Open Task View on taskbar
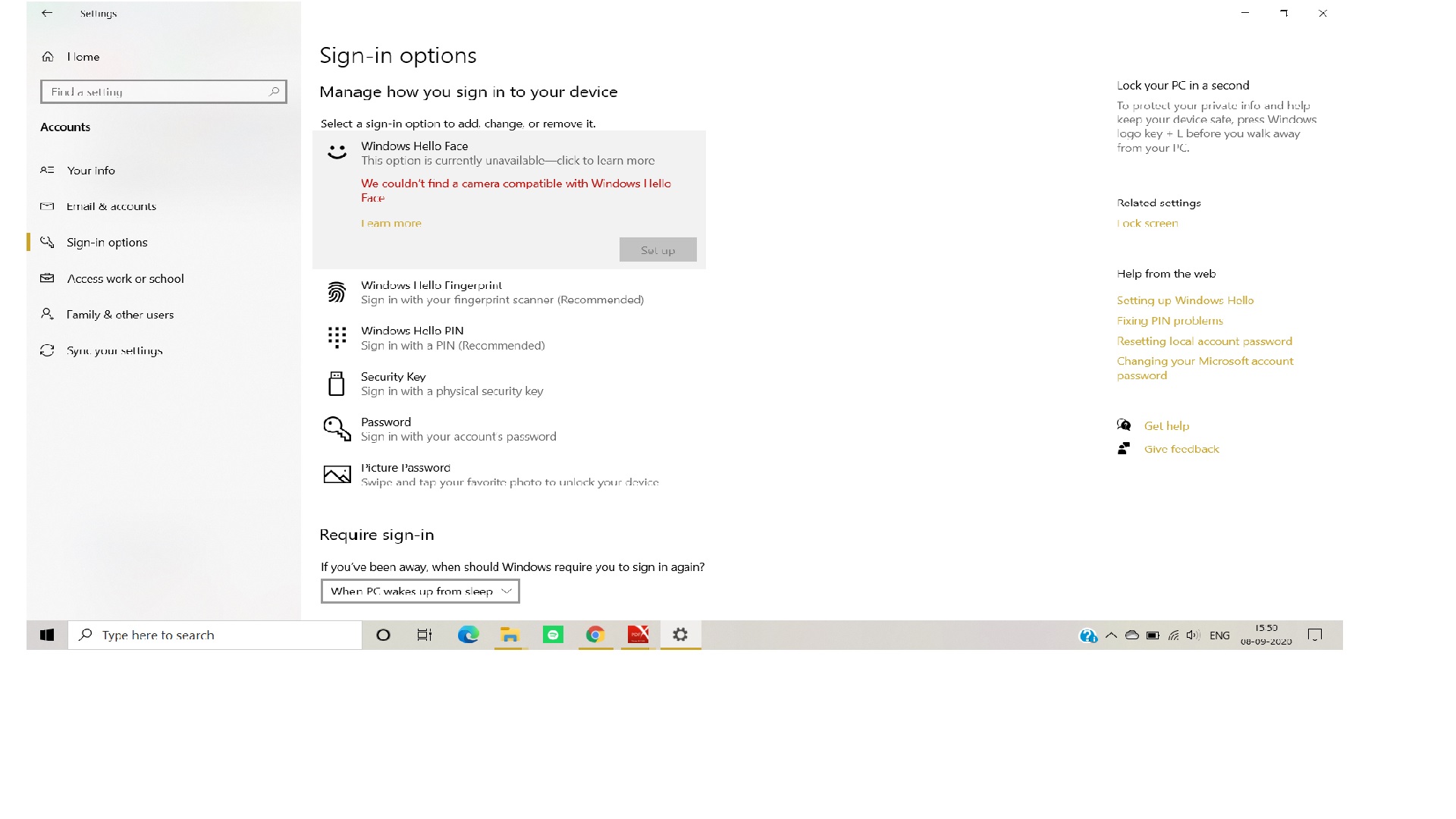The image size is (1456, 819). coord(425,635)
